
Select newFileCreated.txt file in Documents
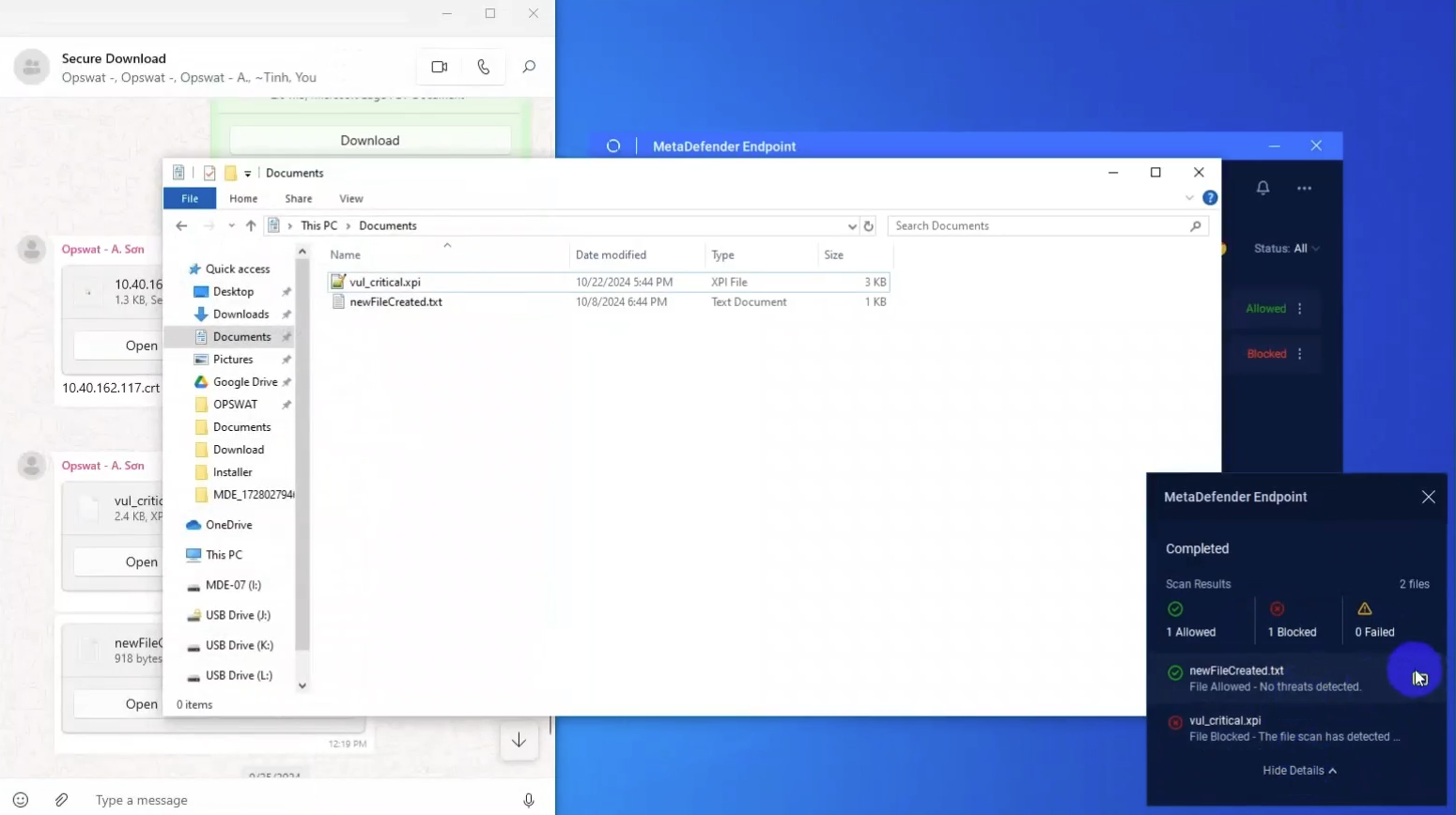click(608, 301)
